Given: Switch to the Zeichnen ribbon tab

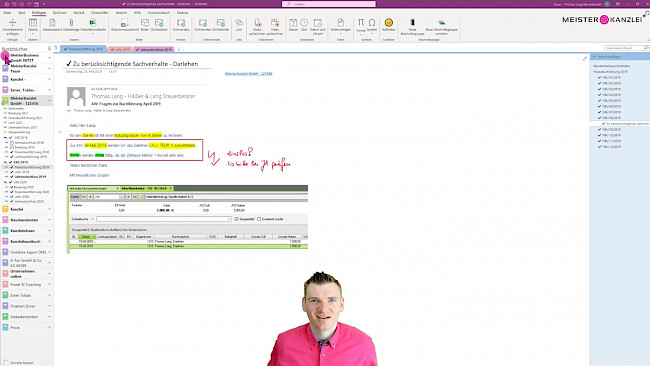Looking at the screenshot, I should coord(59,13).
